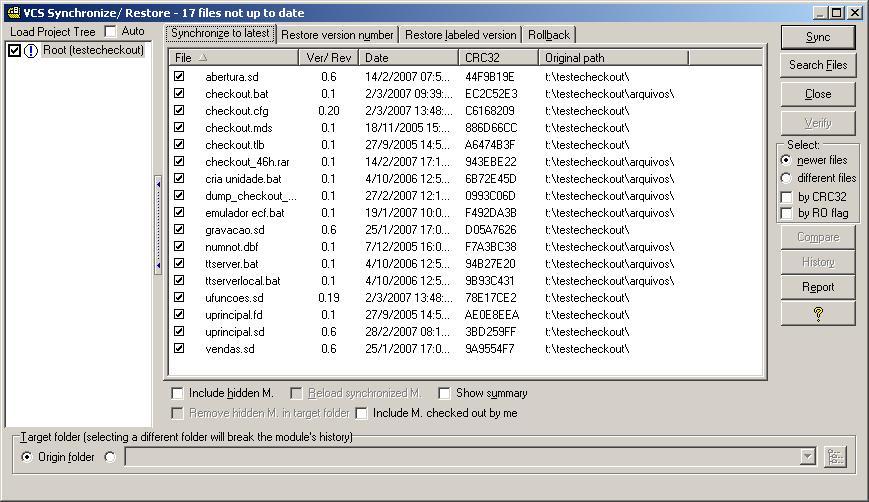Enable Include M. checked out by me
The width and height of the screenshot is (869, 502).
[361, 413]
